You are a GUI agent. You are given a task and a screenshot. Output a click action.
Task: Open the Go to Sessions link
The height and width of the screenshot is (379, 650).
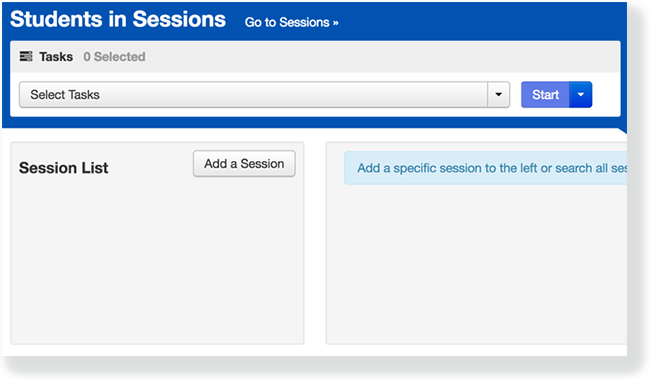pos(291,22)
